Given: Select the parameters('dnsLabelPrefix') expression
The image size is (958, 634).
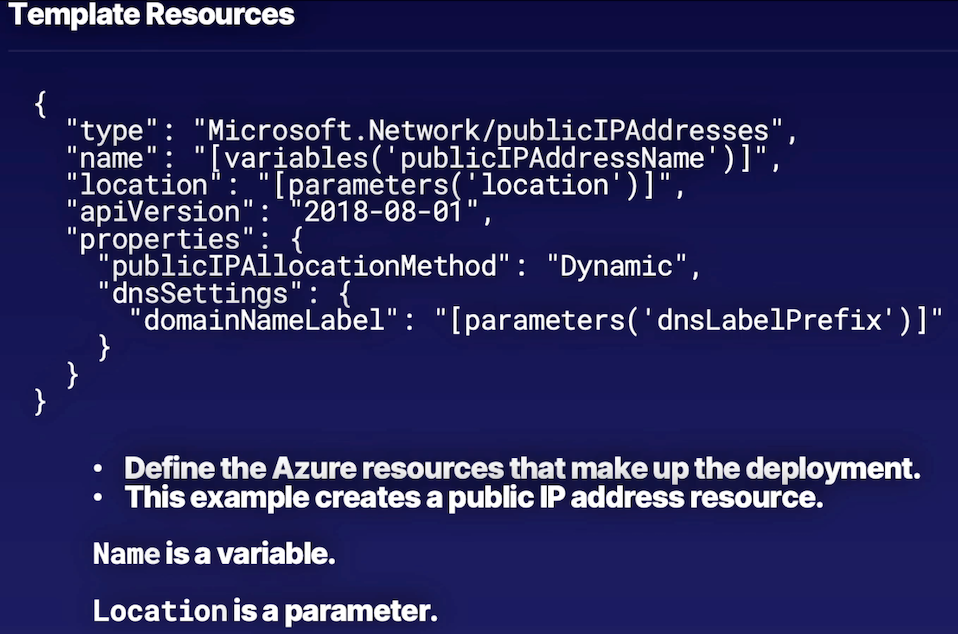Looking at the screenshot, I should [x=690, y=320].
